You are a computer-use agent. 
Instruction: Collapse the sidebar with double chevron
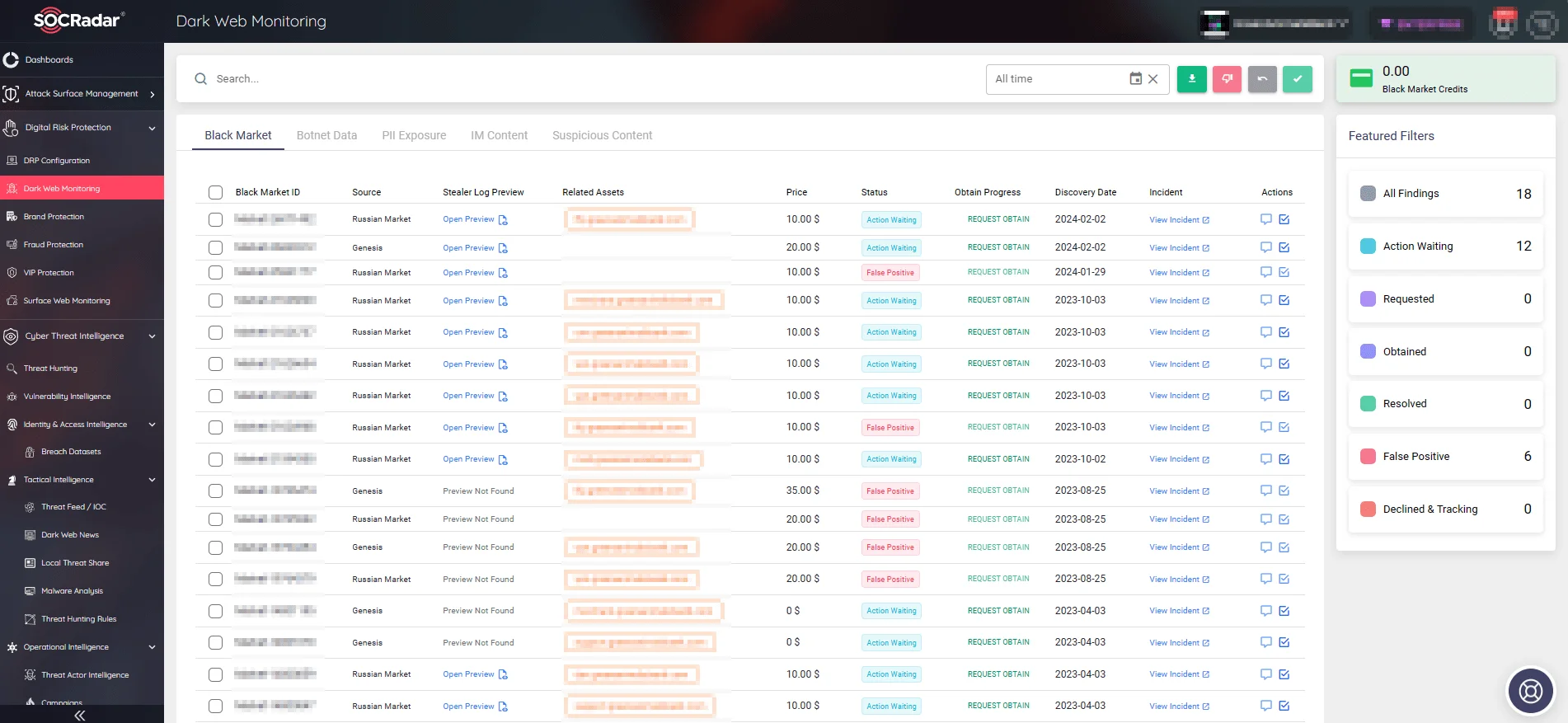click(80, 716)
